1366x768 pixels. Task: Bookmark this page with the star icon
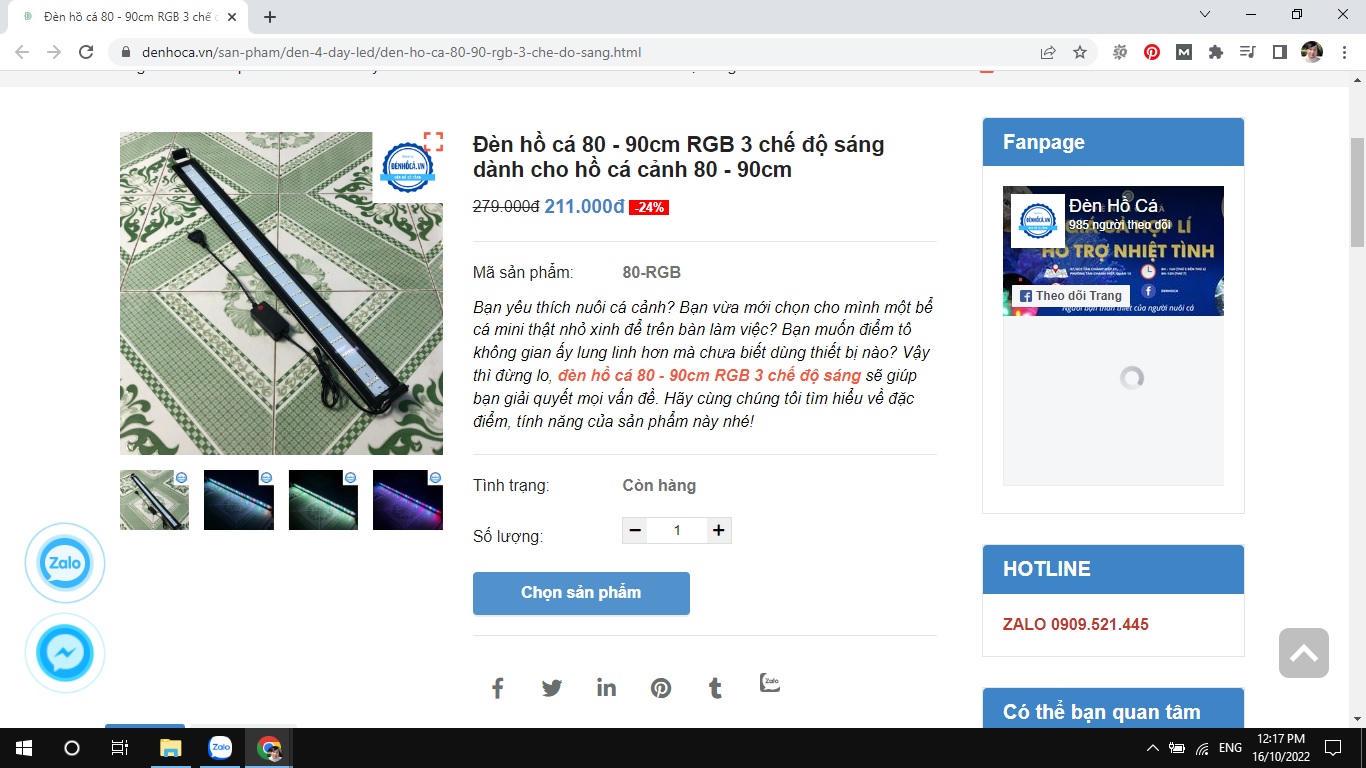tap(1080, 52)
